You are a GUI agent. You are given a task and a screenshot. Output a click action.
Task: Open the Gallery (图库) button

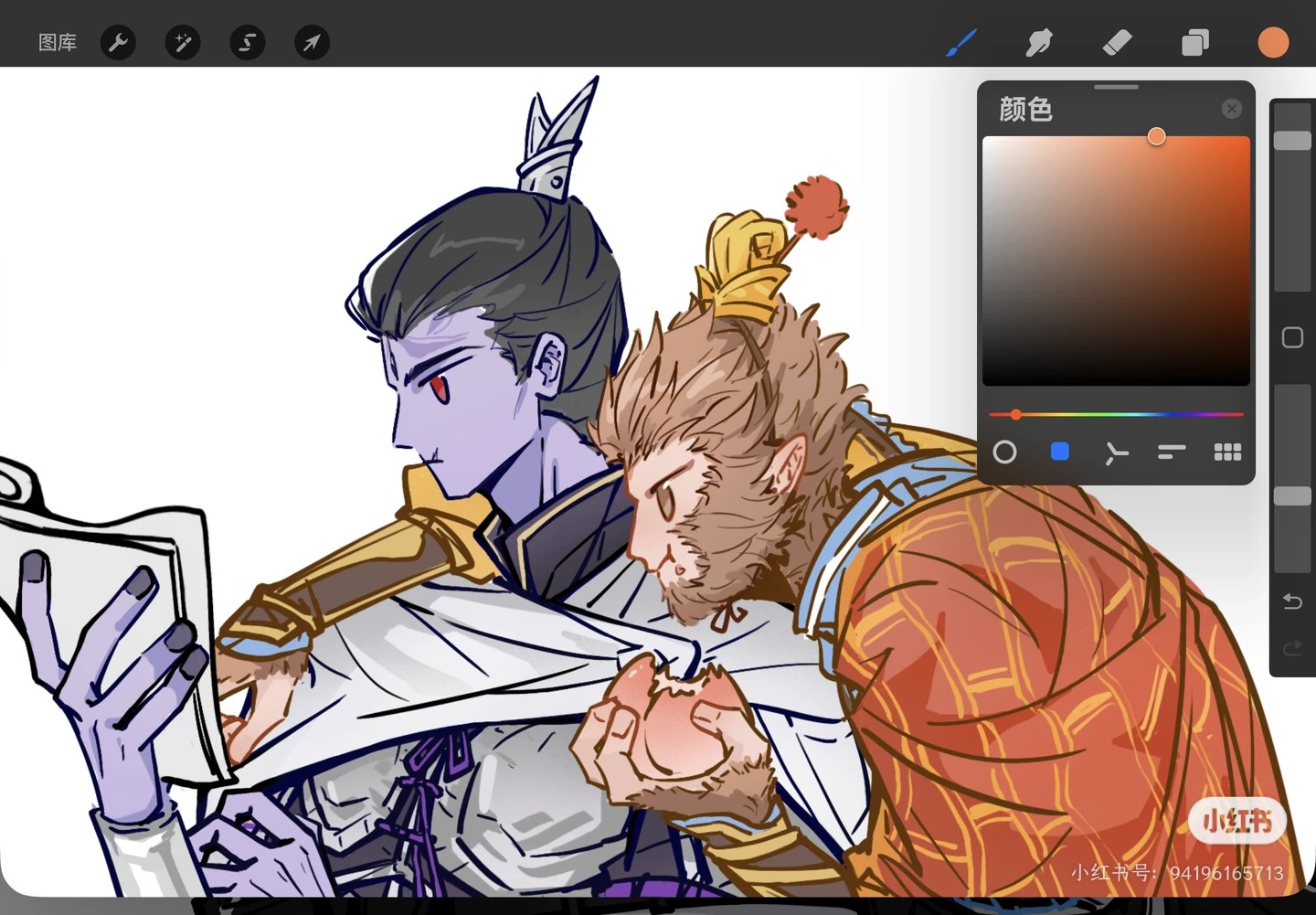(x=58, y=43)
